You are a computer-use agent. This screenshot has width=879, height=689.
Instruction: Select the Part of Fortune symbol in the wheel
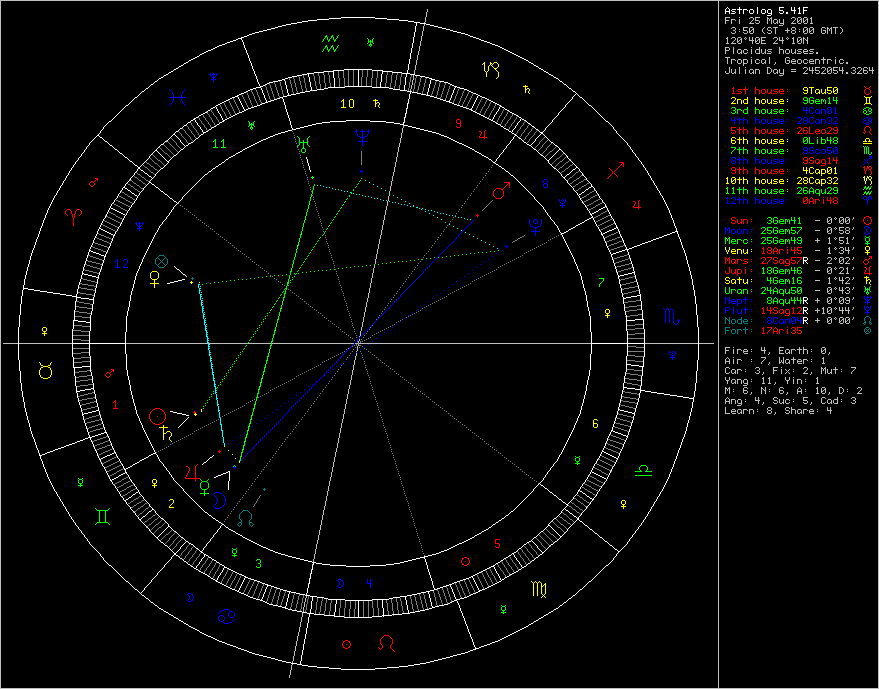(162, 261)
